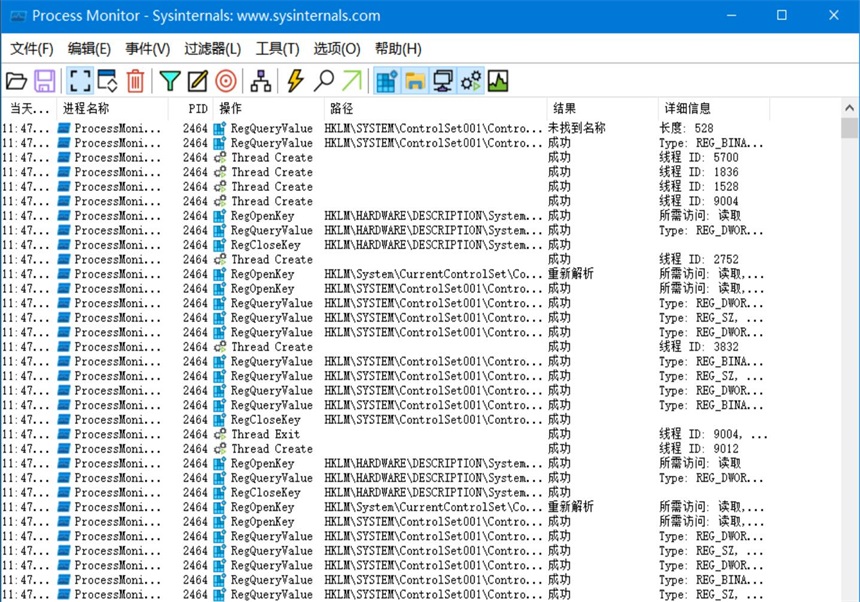This screenshot has width=860, height=602.
Task: Click the 操作 column header
Action: tap(269, 109)
